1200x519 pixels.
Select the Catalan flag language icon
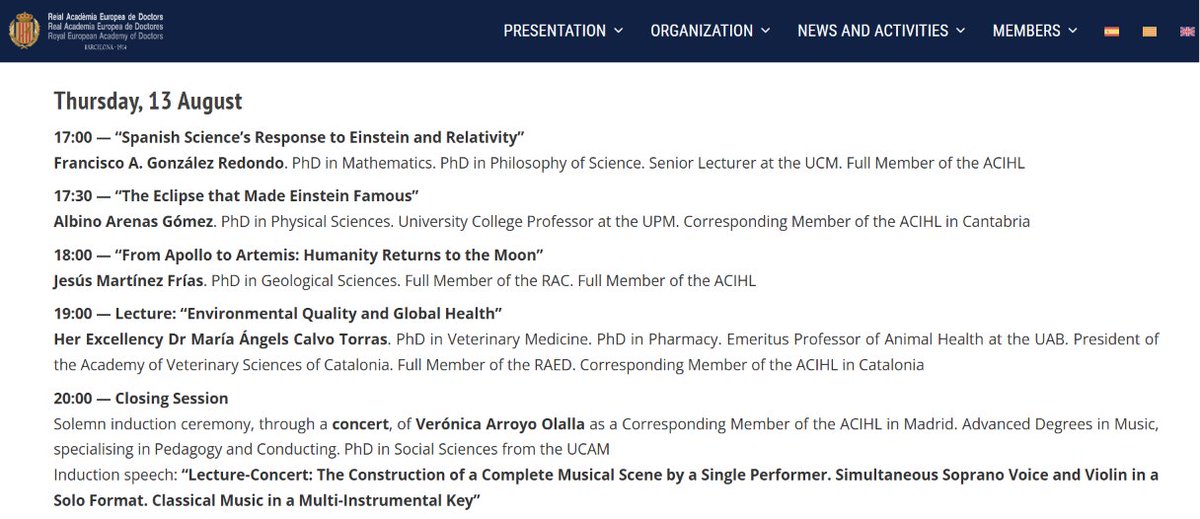click(x=1150, y=31)
